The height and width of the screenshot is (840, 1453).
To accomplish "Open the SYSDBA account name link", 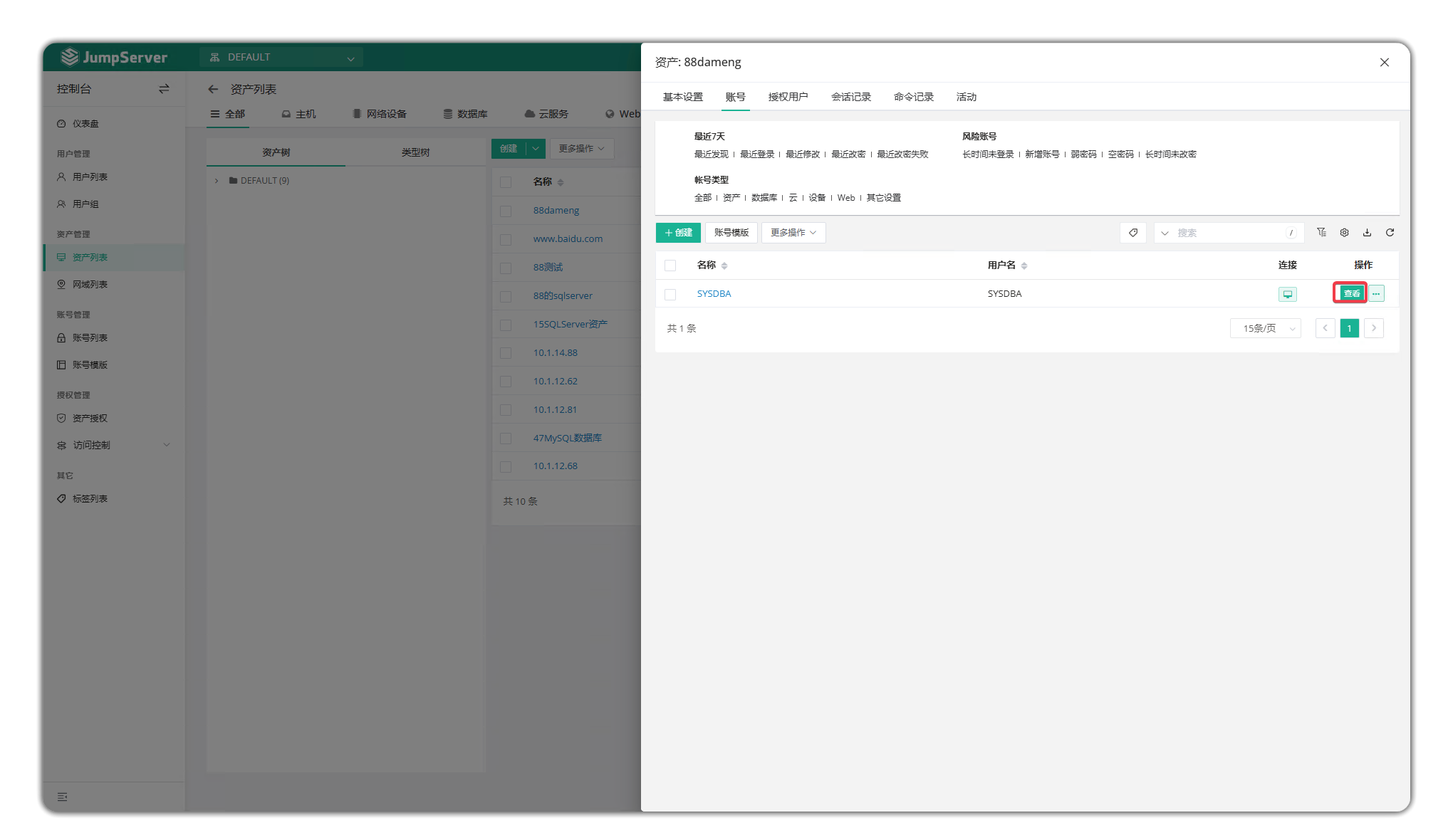I will pyautogui.click(x=714, y=293).
